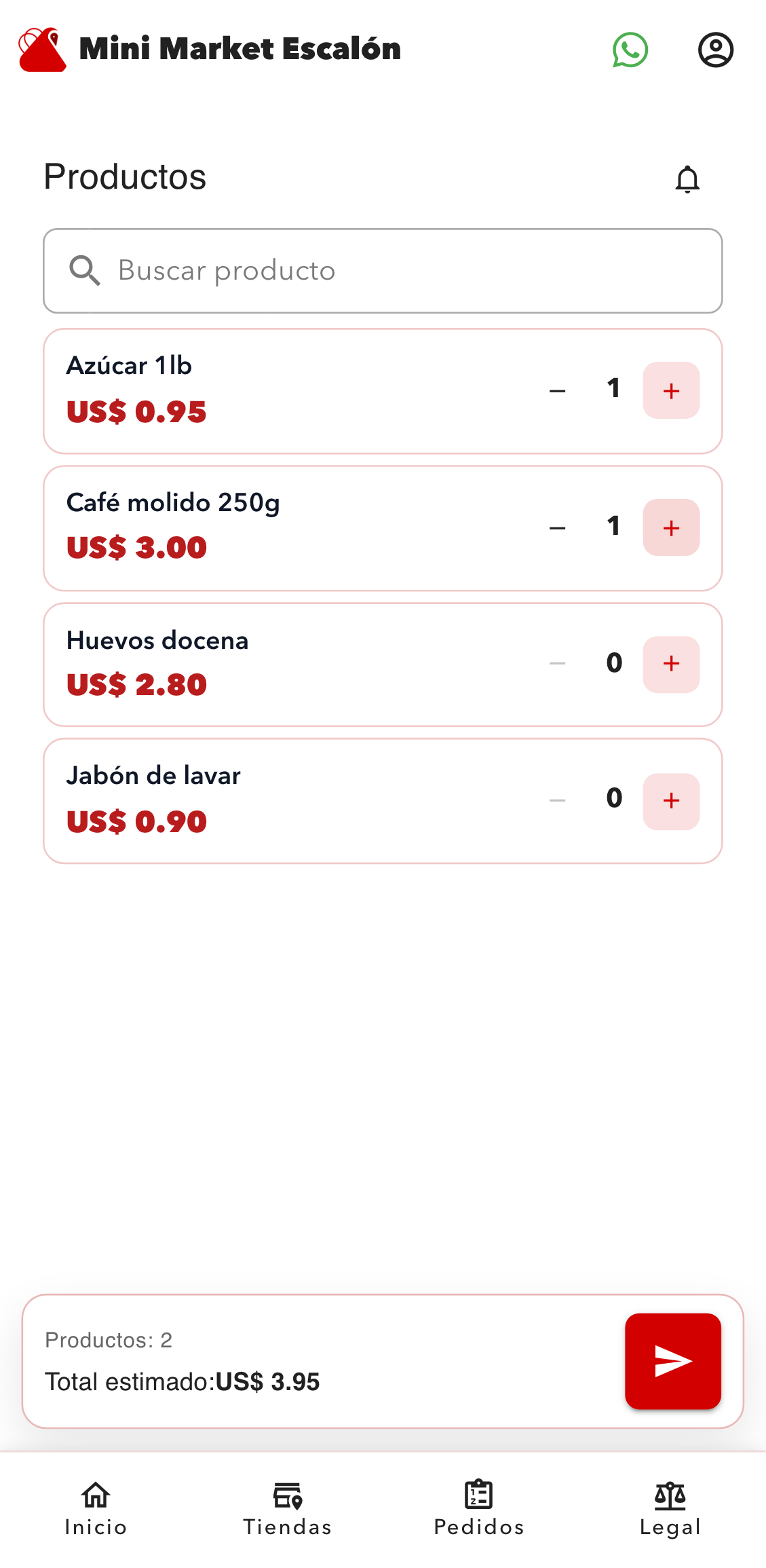
Task: Open WhatsApp chat with the store
Action: [x=630, y=50]
